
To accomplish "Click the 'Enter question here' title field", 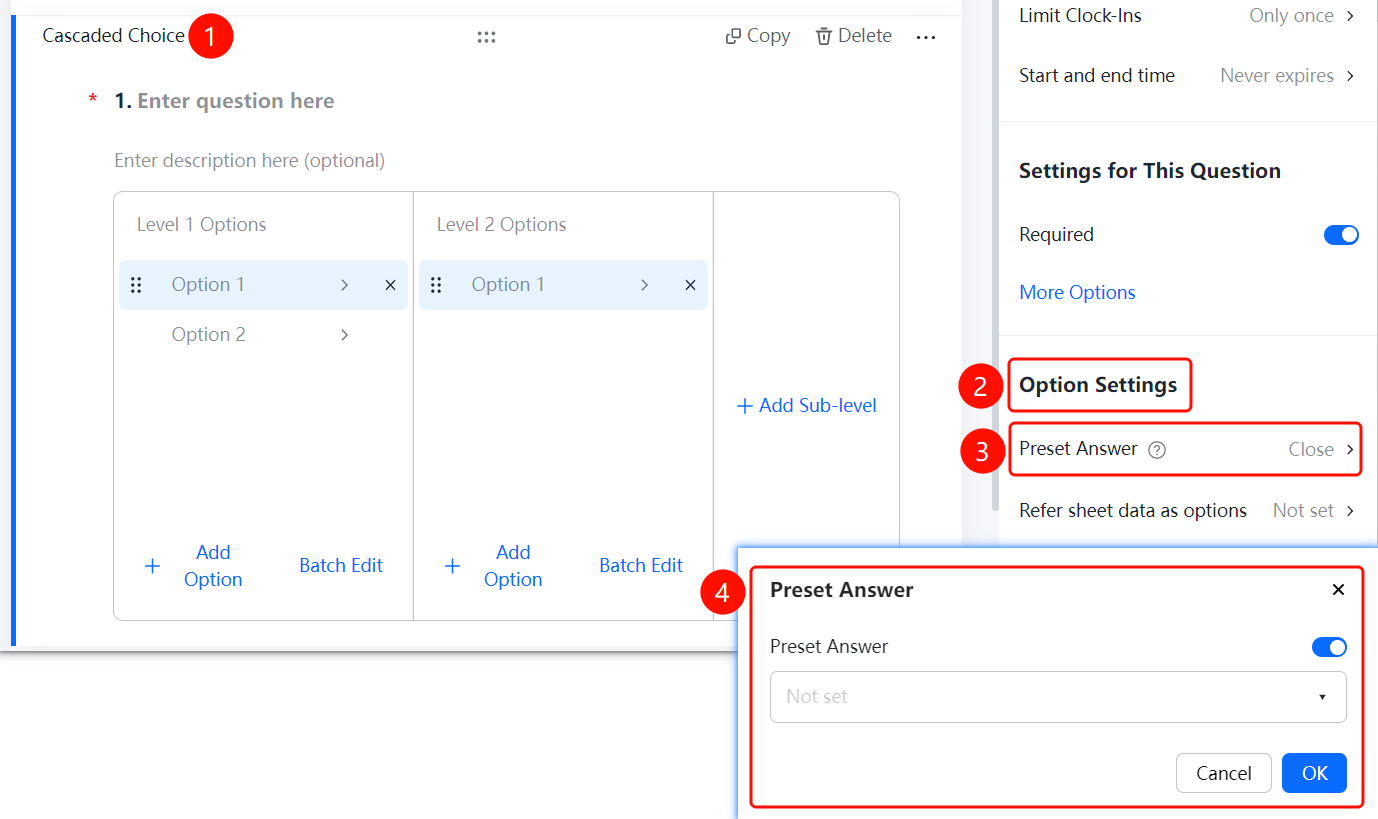I will (236, 101).
